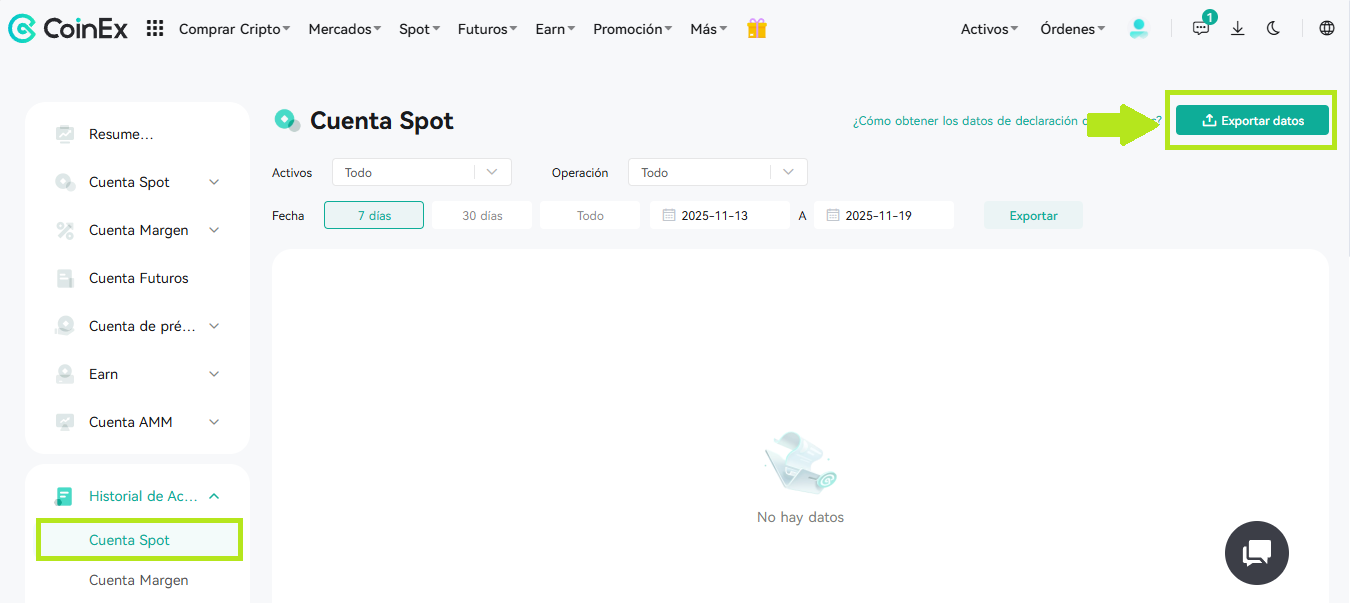Open the Spot top menu
Screen dimensions: 1350x603
(420, 29)
